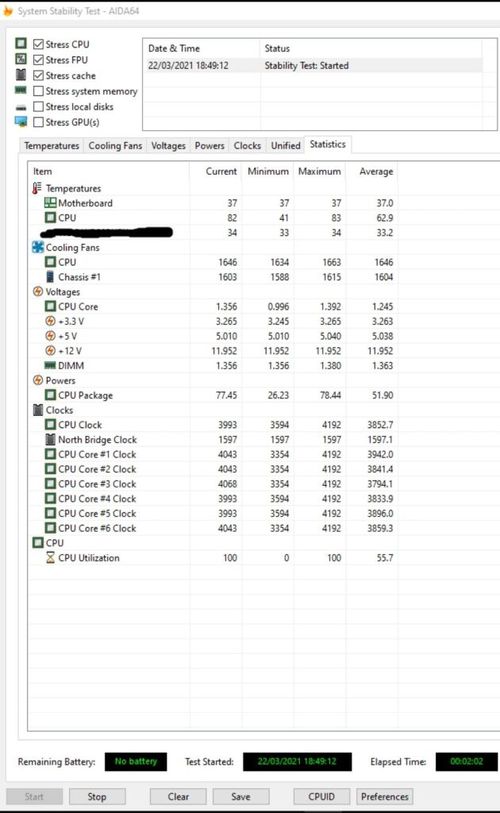Click the lightning icon of Voltages group

point(38,291)
